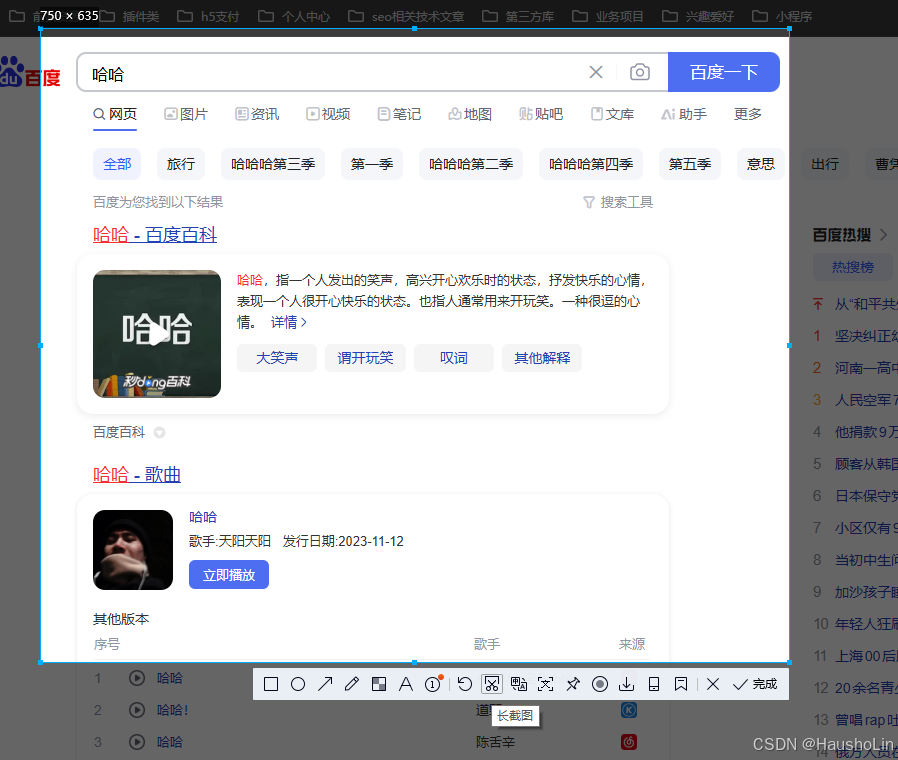
Task: Switch to the 贴吧 tab
Action: click(x=541, y=114)
